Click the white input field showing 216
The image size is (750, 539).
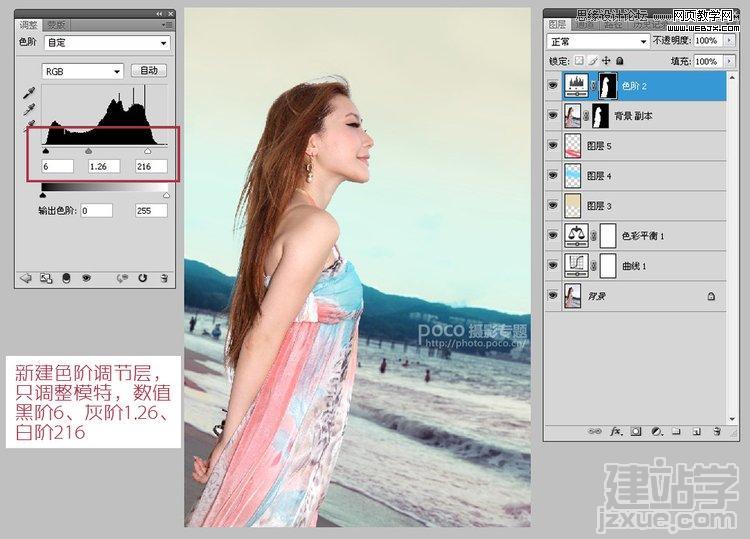(151, 166)
